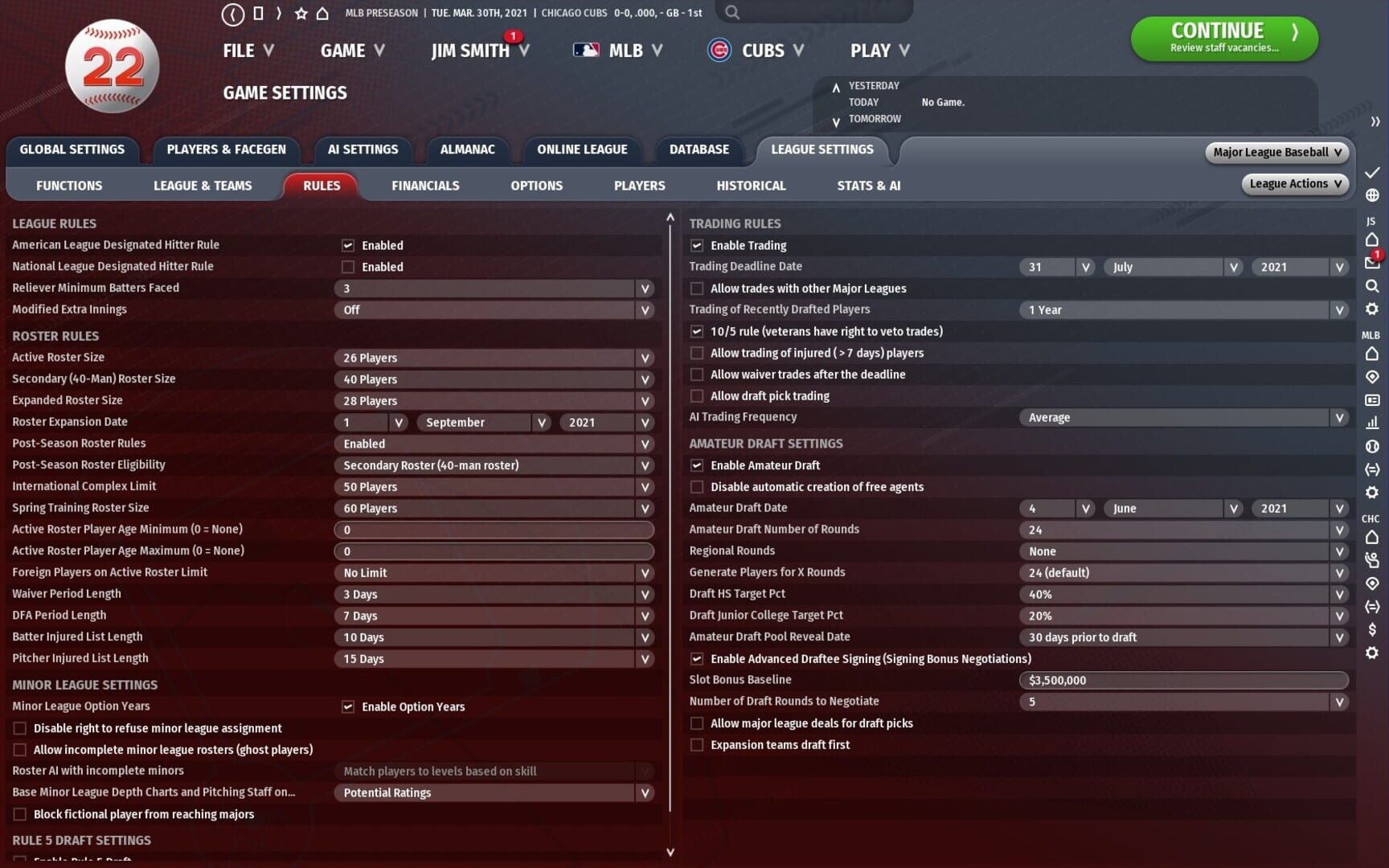Open the dollar sign finances icon
Viewport: 1389px width, 868px height.
pos(1372,629)
